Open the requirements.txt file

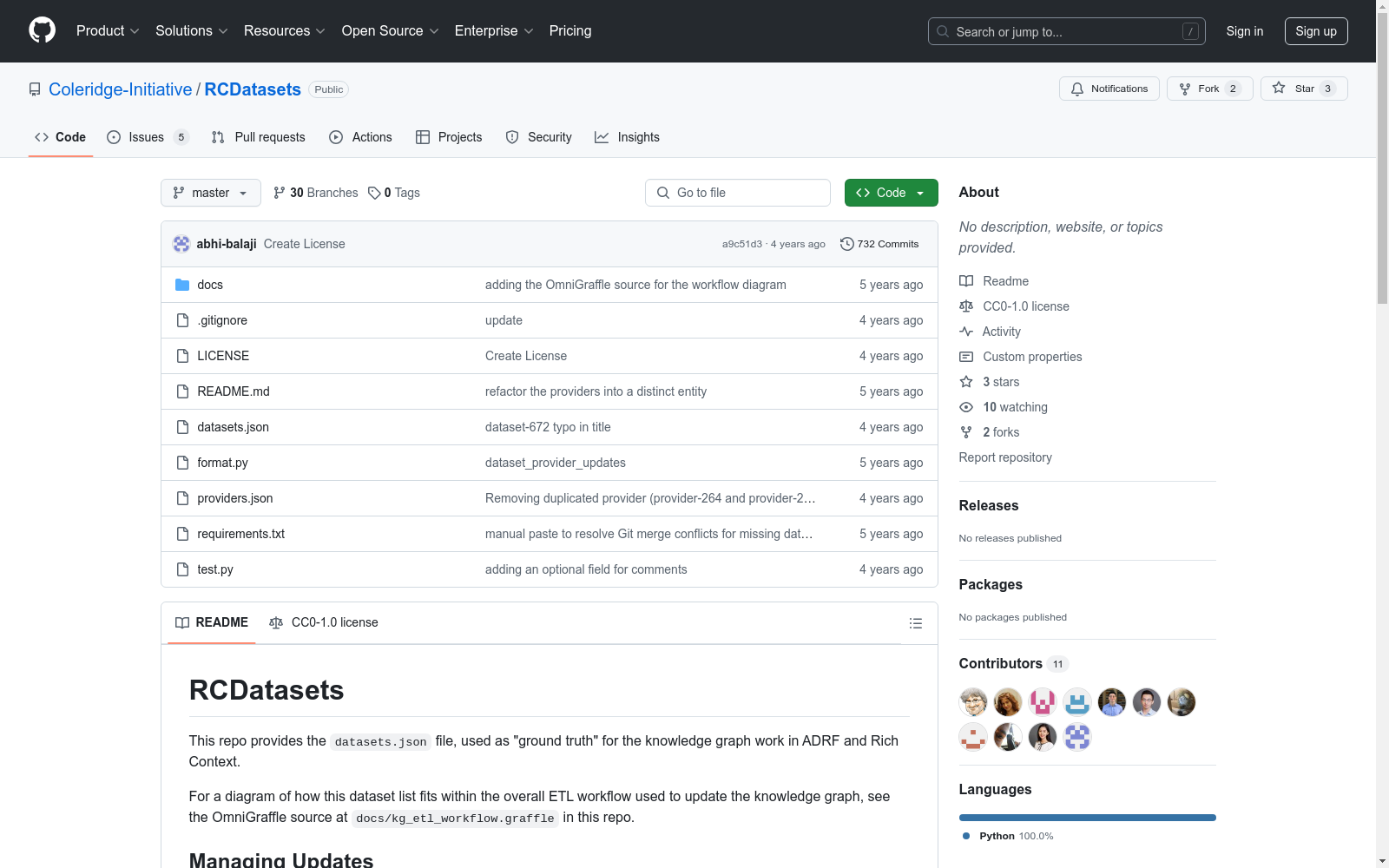241,534
